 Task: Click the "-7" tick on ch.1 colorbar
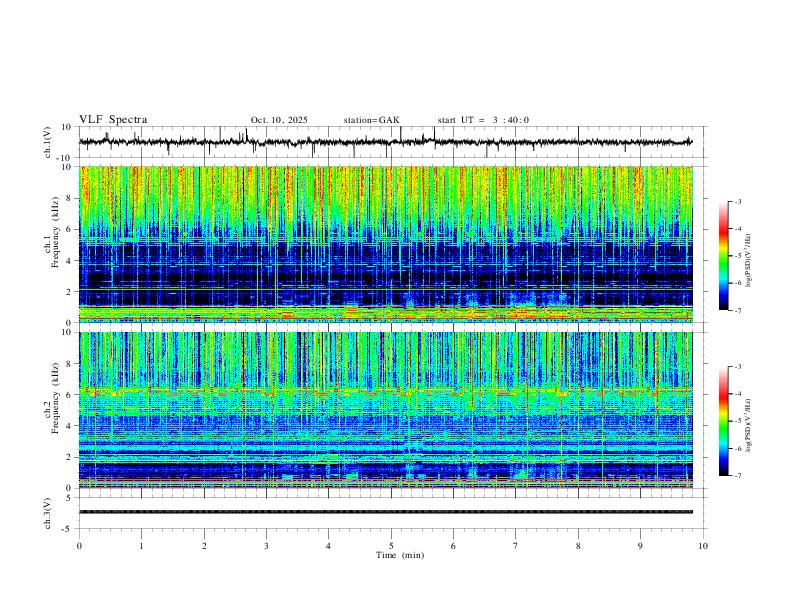(737, 311)
